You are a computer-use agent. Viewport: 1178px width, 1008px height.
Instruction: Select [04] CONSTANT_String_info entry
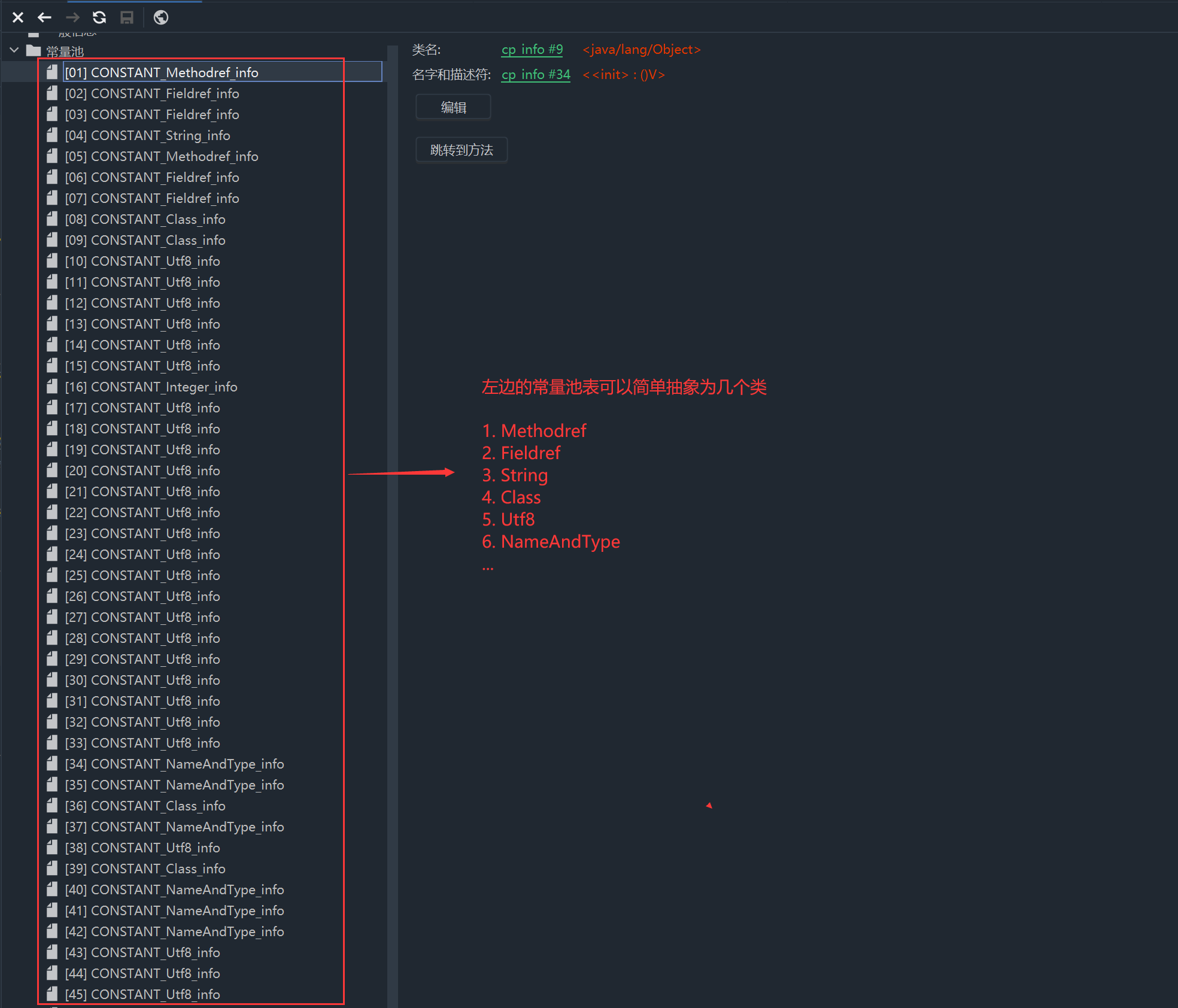(147, 135)
